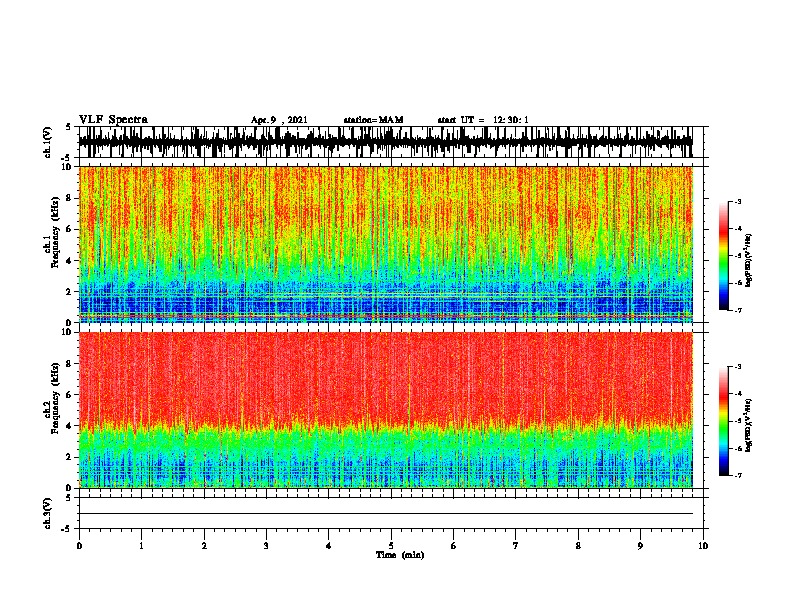The width and height of the screenshot is (792, 612).
Task: Click the "8" minute tick on time axis
Action: pyautogui.click(x=578, y=546)
